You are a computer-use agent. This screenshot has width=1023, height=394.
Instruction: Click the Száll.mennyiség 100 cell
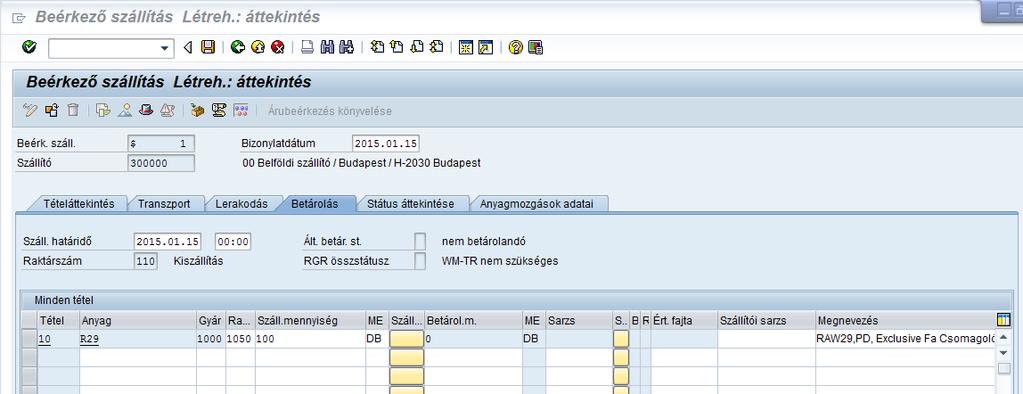coord(310,339)
